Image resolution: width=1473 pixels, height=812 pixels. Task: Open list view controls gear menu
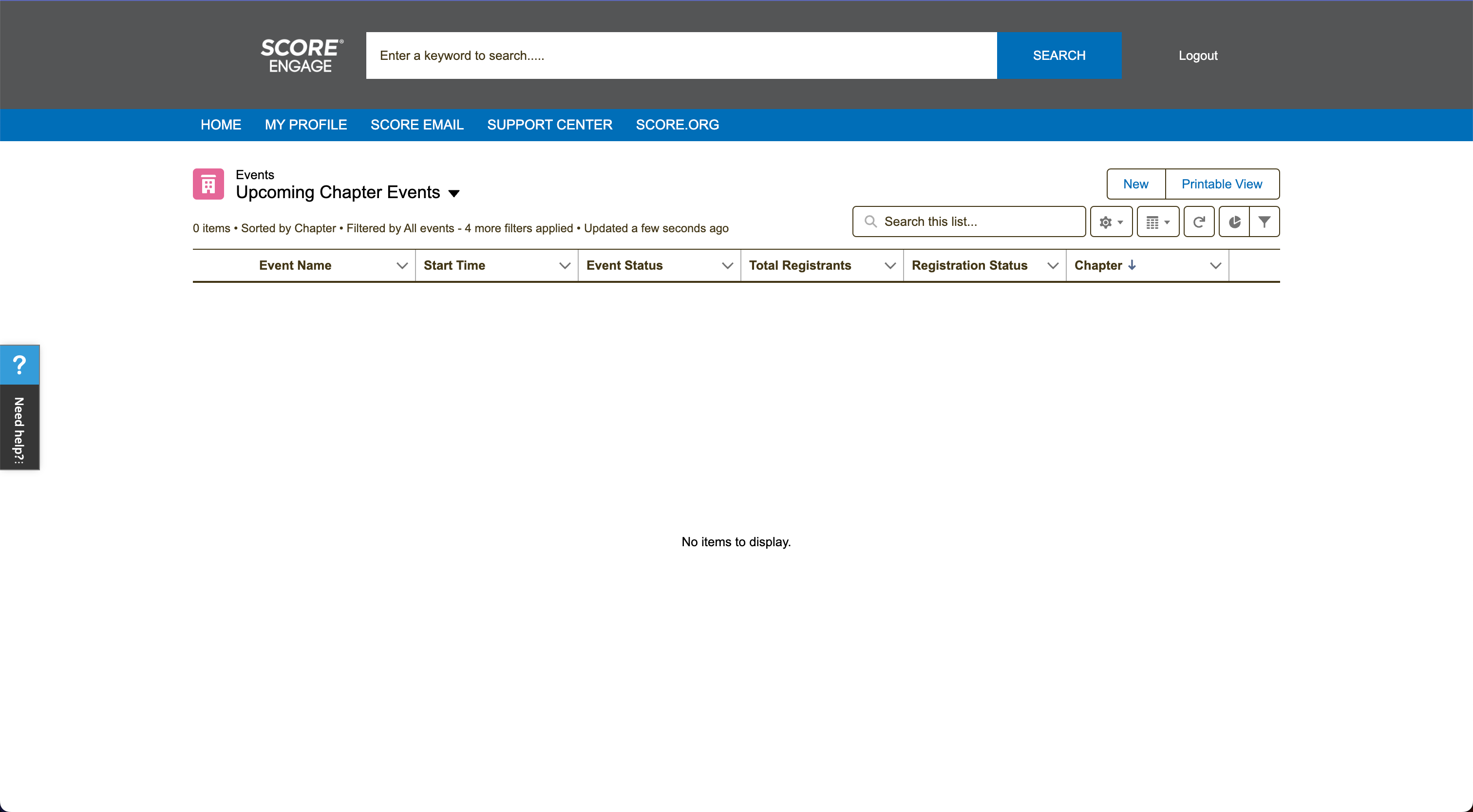pos(1111,221)
